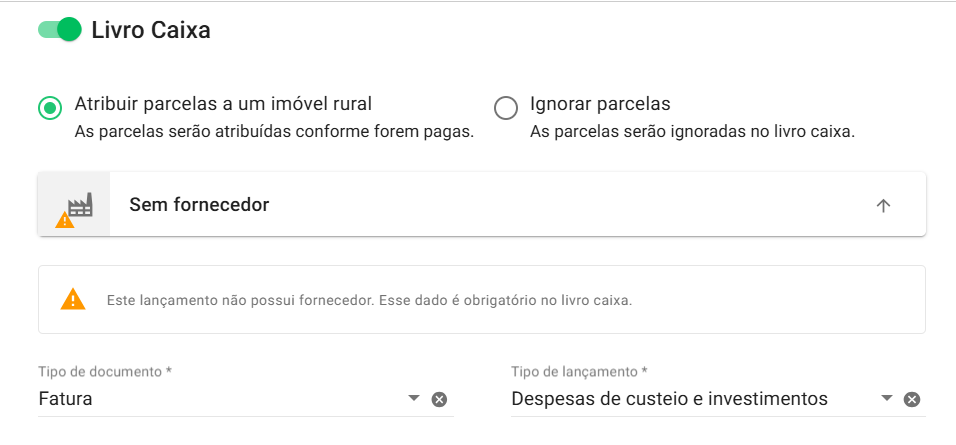Click the "Tipo de documento *" field label
The image size is (956, 445).
coord(105,371)
